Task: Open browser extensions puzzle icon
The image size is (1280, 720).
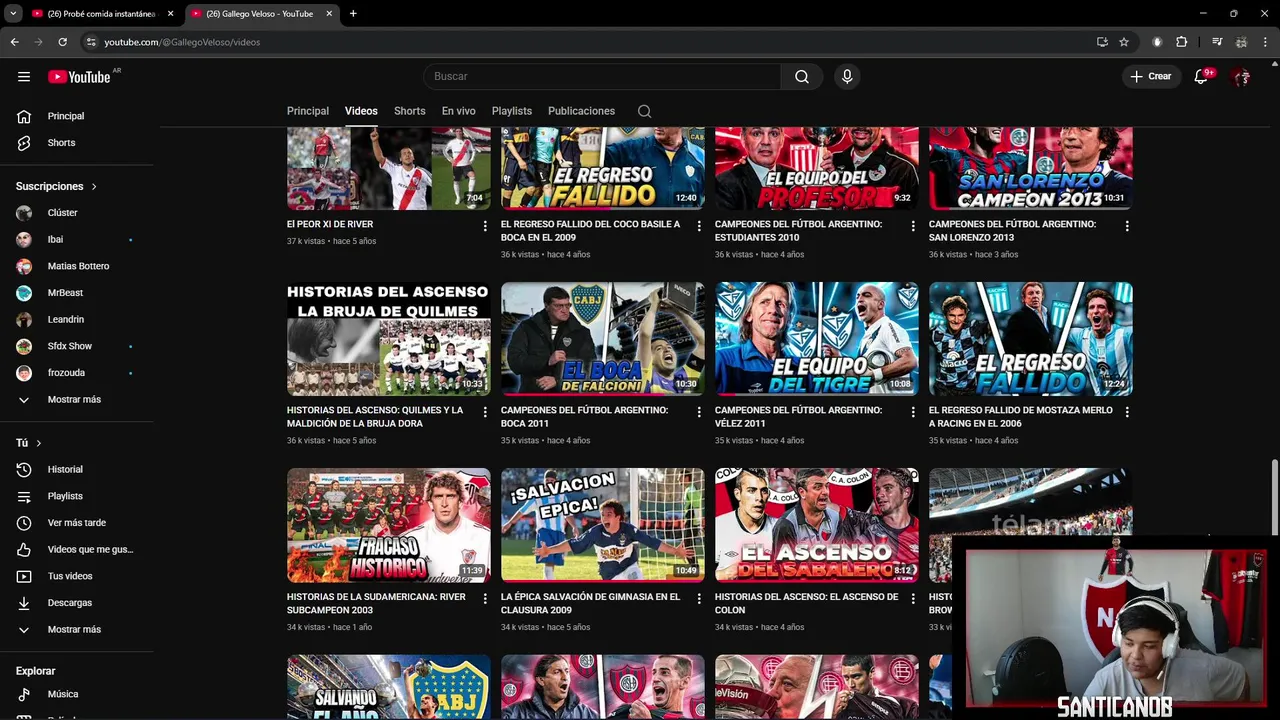Action: (x=1182, y=42)
